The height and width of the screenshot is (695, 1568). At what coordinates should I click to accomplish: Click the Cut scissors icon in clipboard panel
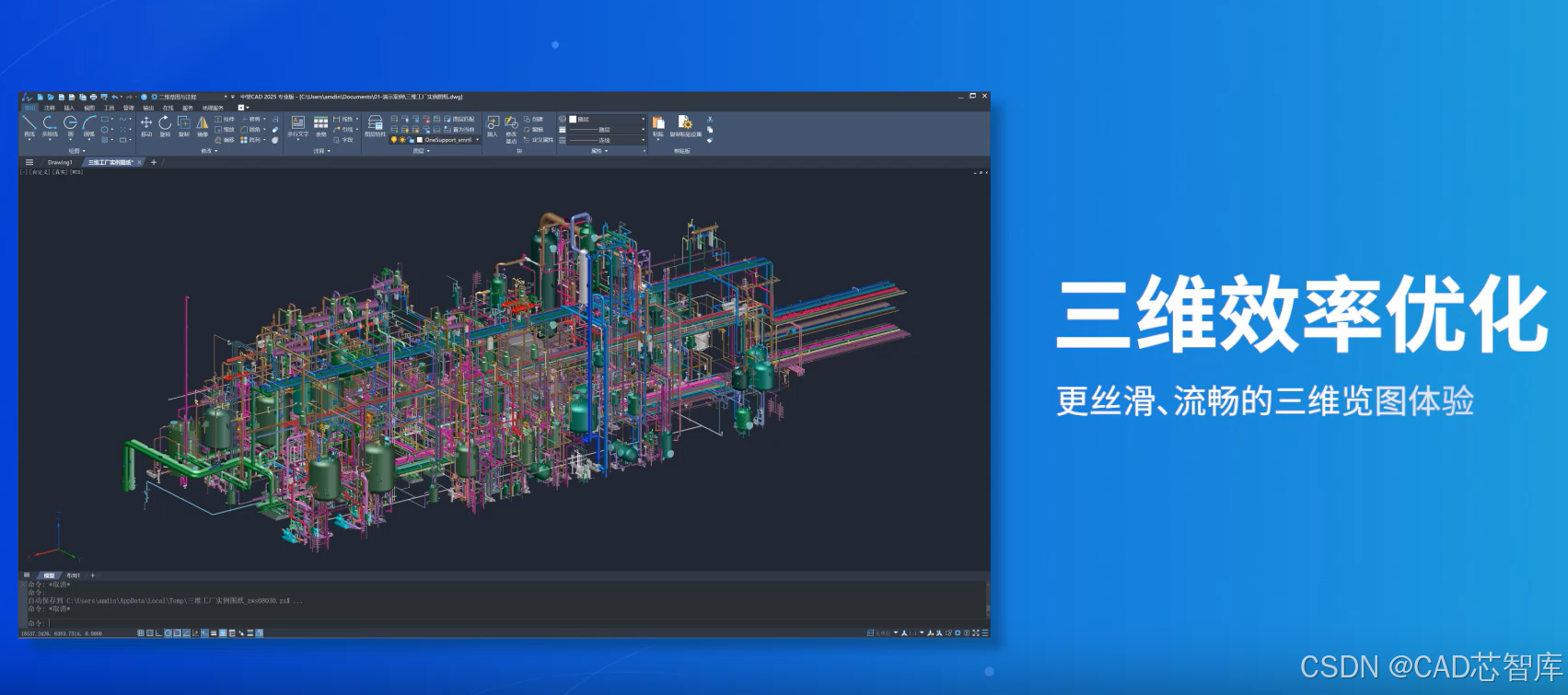tap(710, 119)
